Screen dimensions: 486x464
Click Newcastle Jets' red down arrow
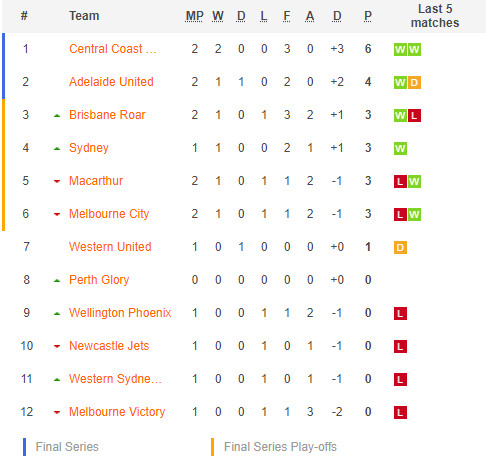57,347
